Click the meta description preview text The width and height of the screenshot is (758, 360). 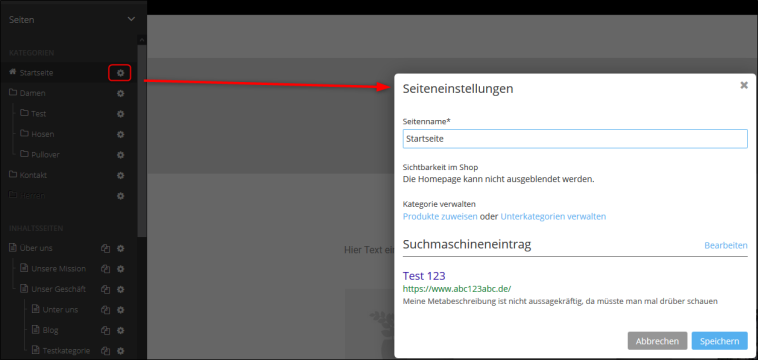click(560, 301)
